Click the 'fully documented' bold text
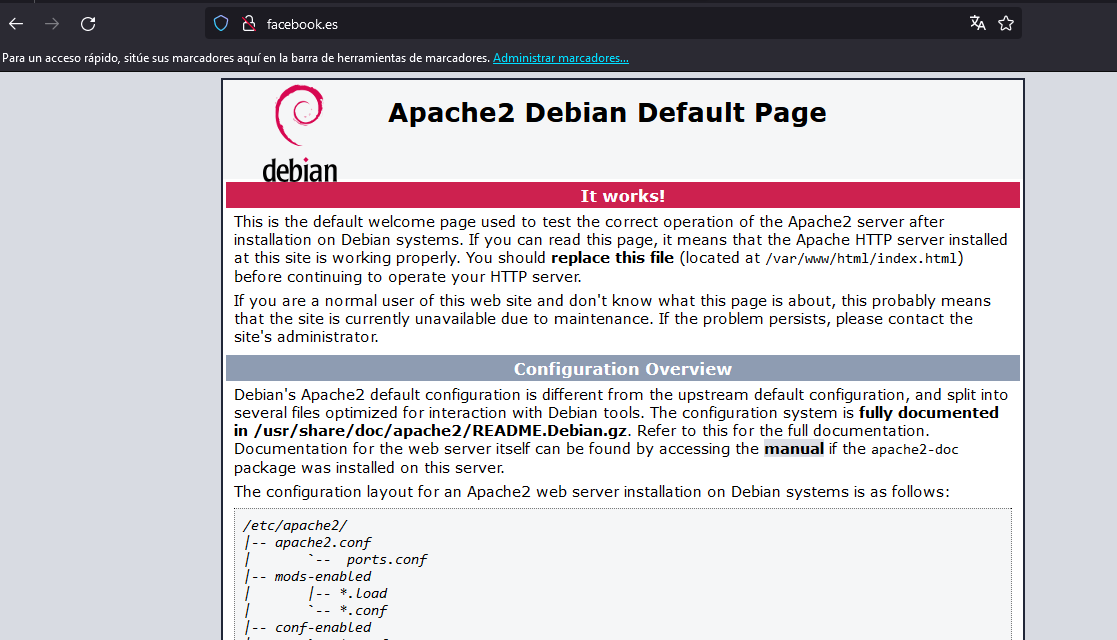This screenshot has width=1117, height=640. [x=929, y=413]
